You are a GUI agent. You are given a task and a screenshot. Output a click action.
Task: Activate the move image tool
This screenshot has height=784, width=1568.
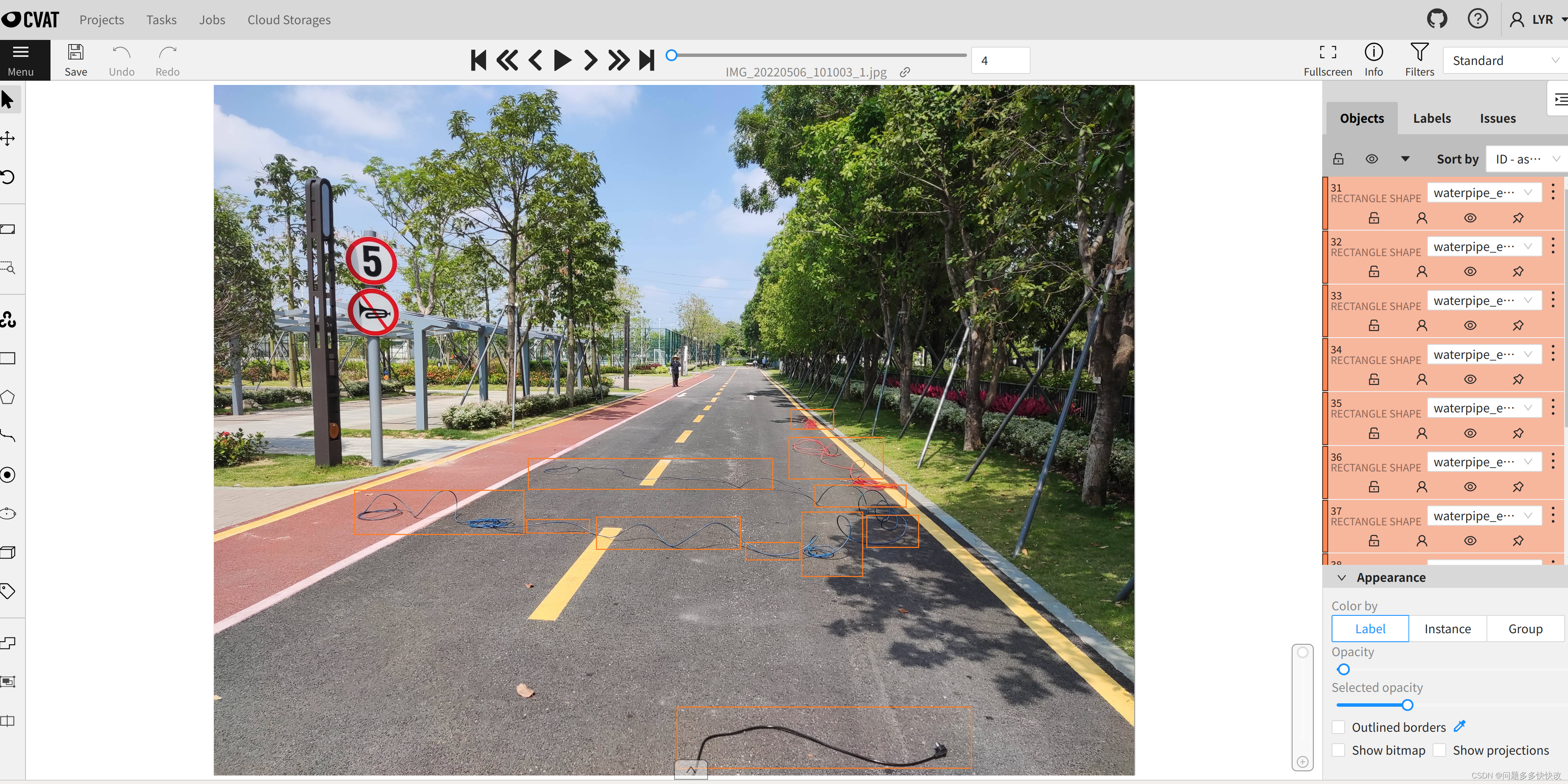(8, 138)
